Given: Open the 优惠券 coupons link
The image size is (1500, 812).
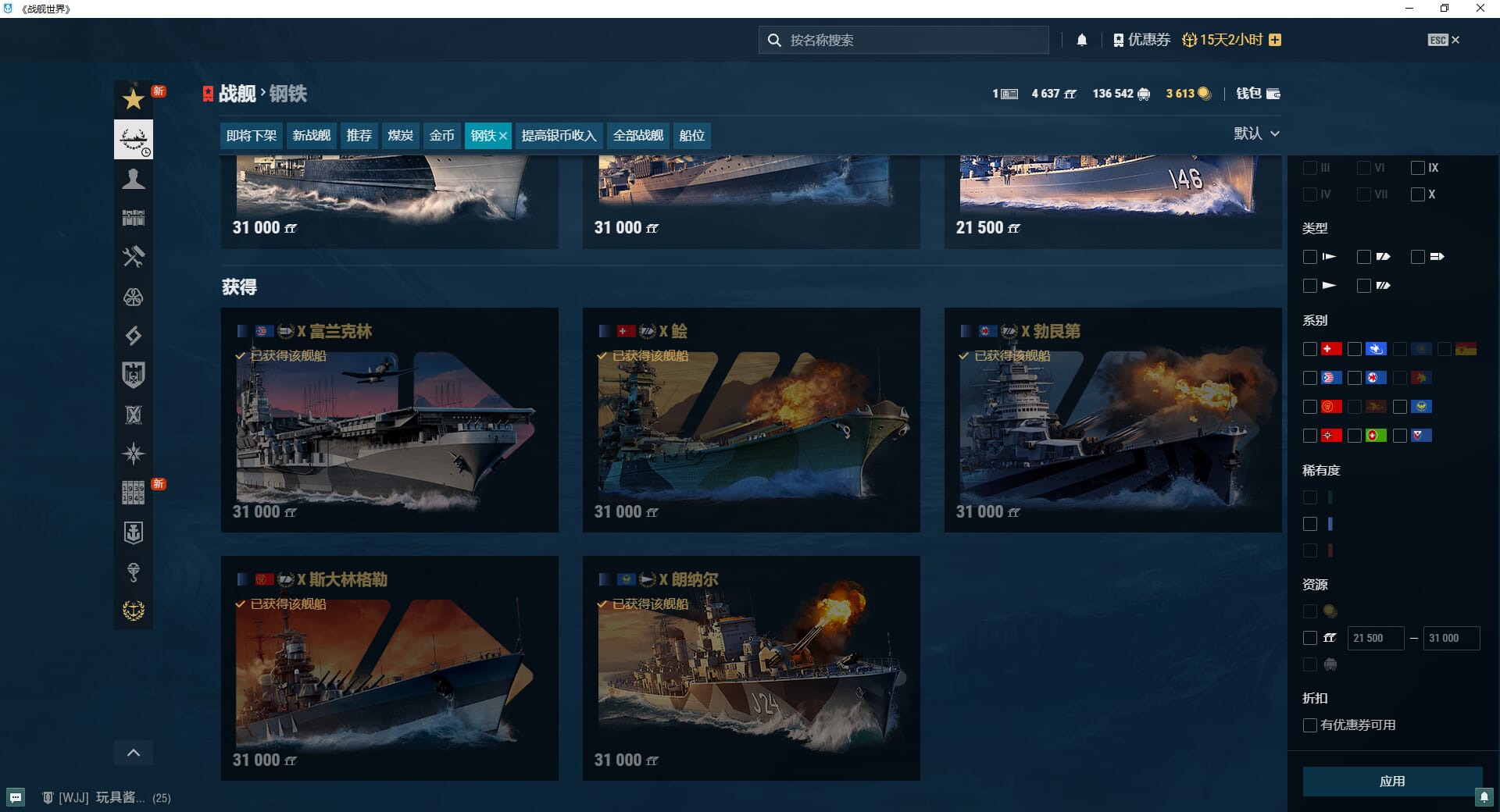Looking at the screenshot, I should coord(1141,40).
